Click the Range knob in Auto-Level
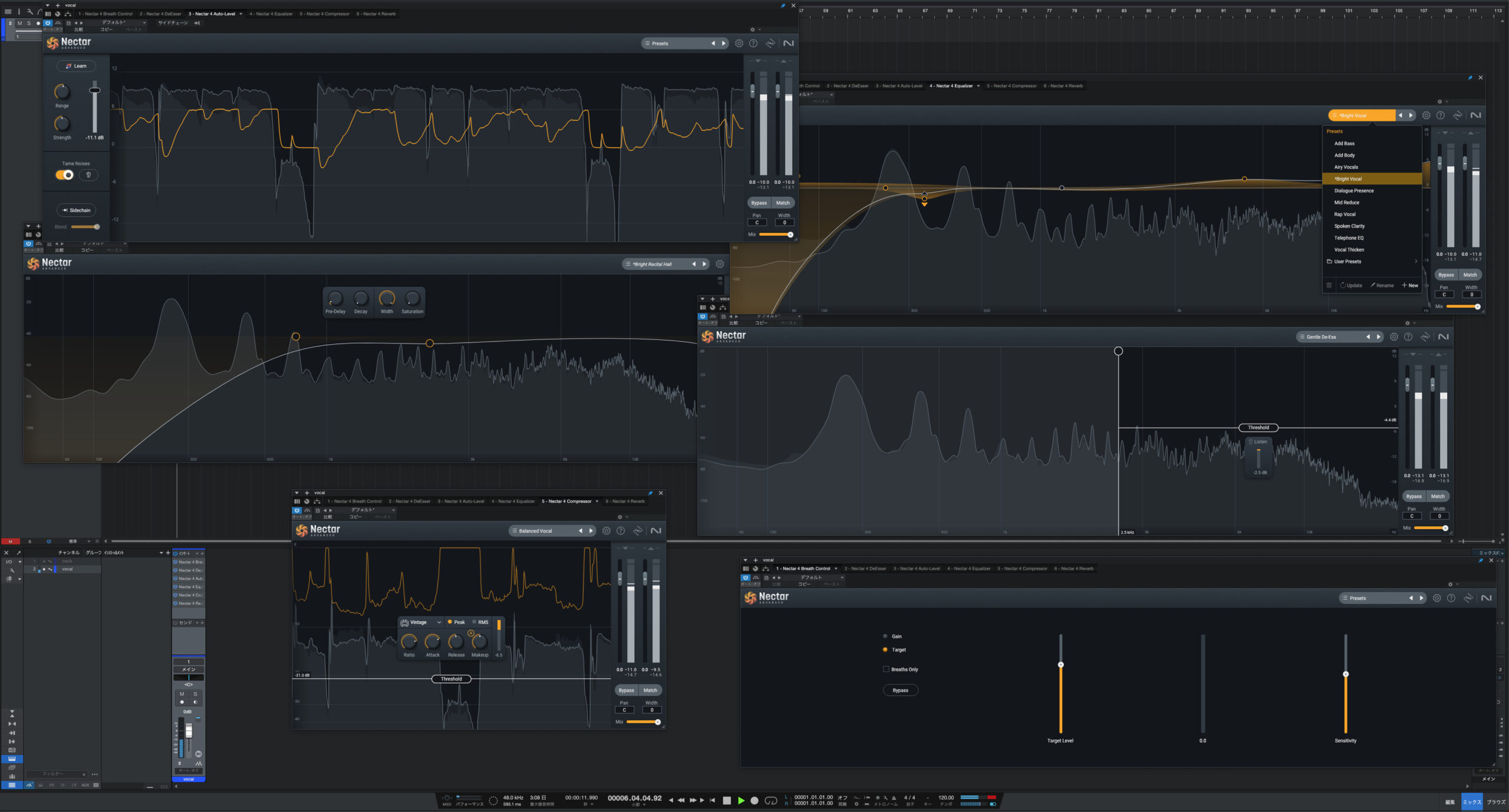Viewport: 1509px width, 812px height. pos(62,92)
